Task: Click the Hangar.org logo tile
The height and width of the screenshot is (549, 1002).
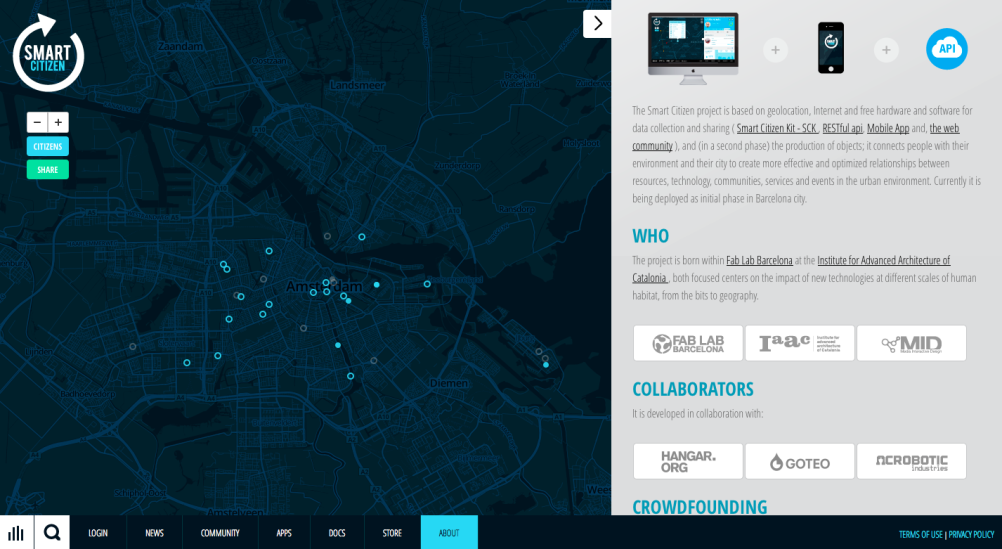Action: (x=688, y=461)
